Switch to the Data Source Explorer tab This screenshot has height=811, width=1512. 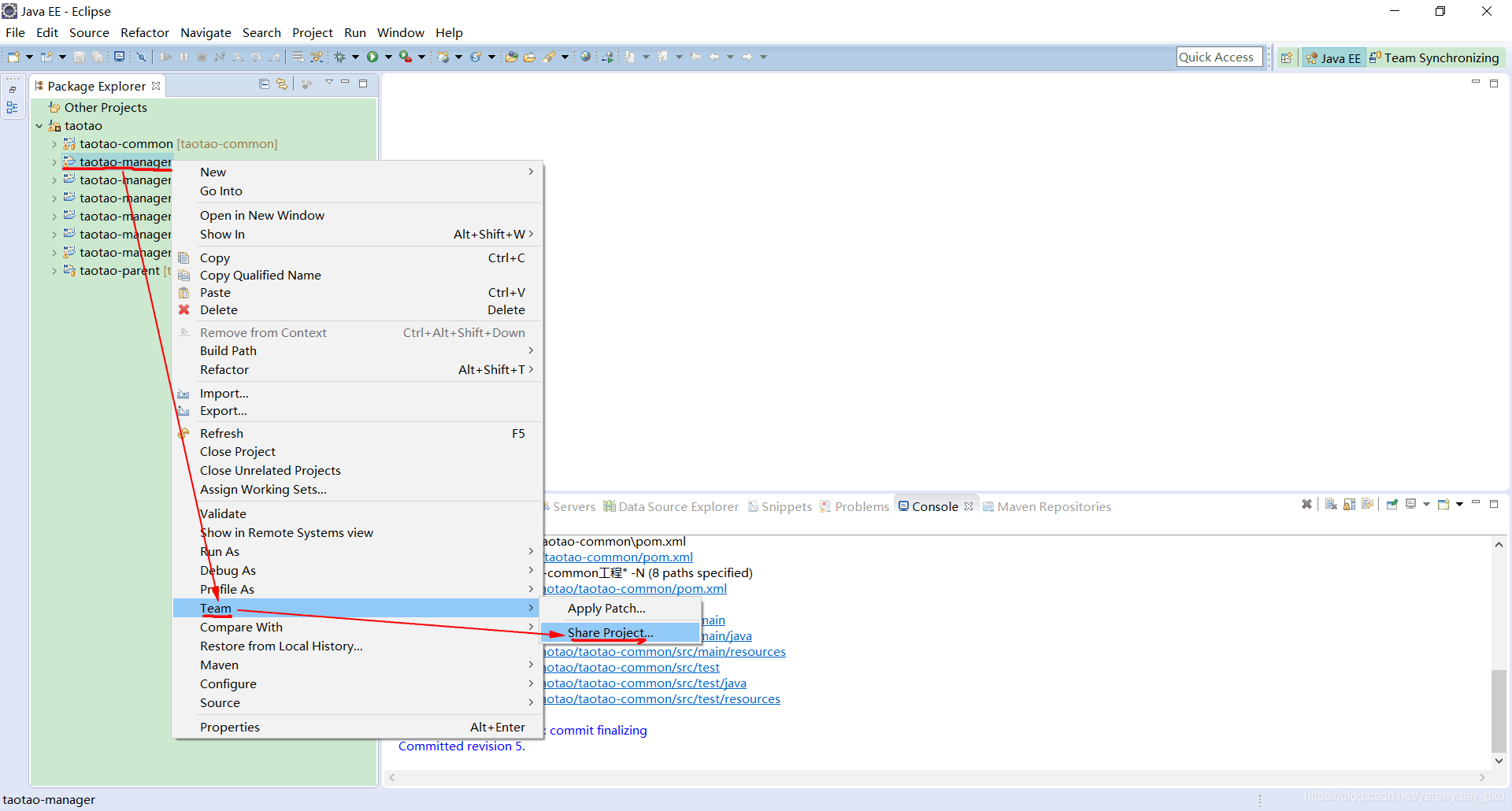(671, 506)
